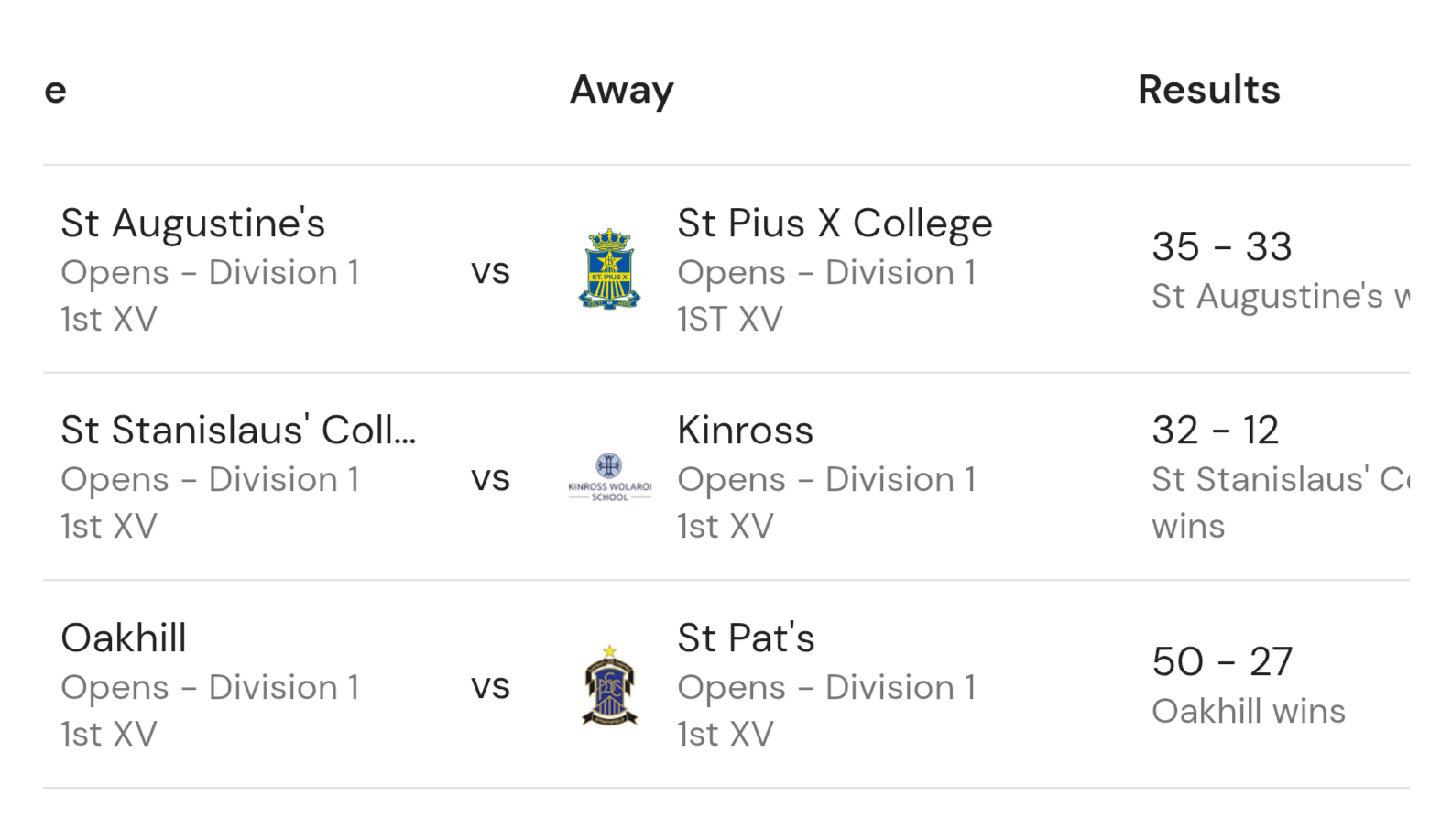Click the 50 - 27 score
Image resolution: width=1430 pixels, height=840 pixels.
pos(1222,662)
